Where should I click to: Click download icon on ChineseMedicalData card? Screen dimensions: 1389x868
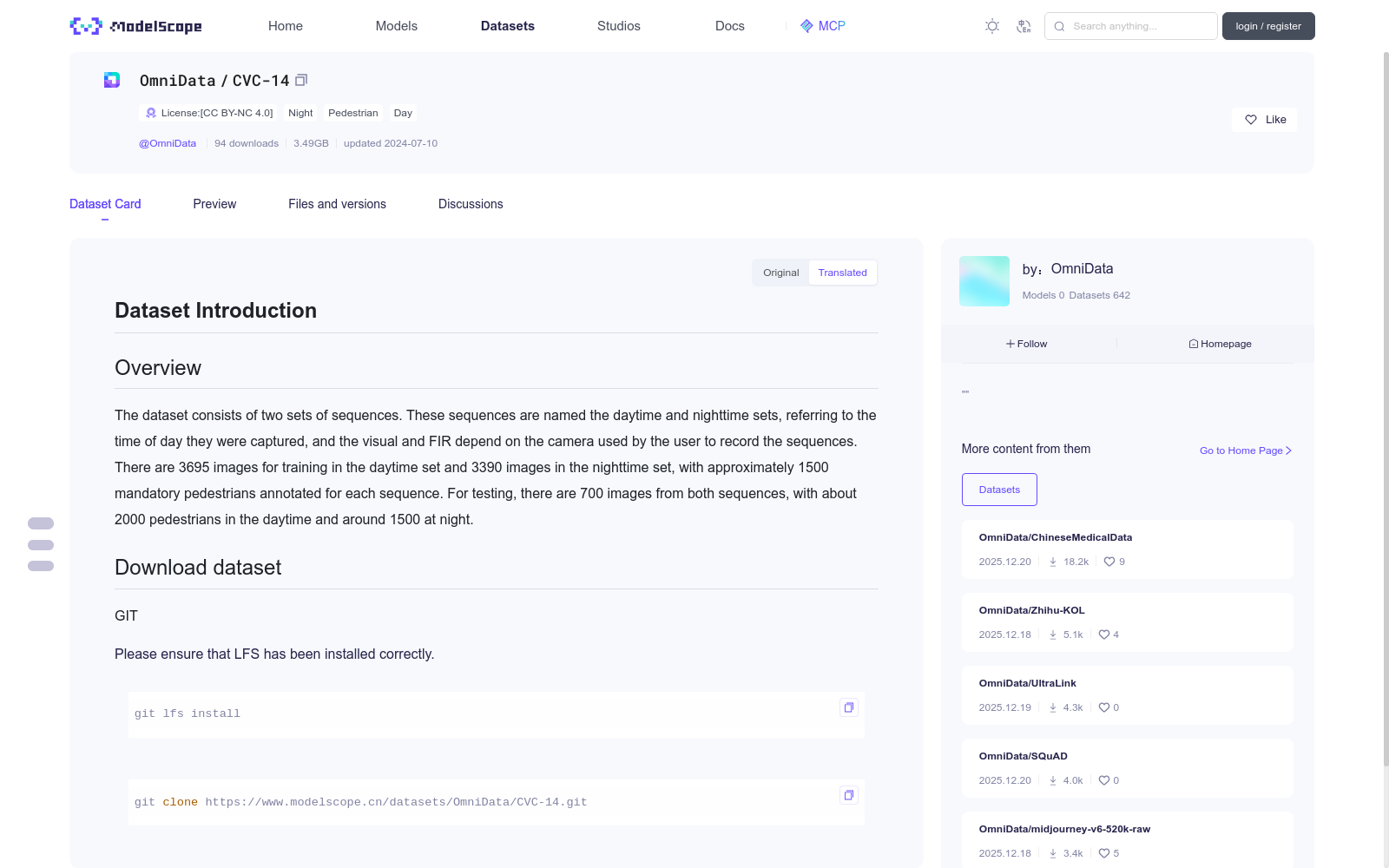[1053, 562]
